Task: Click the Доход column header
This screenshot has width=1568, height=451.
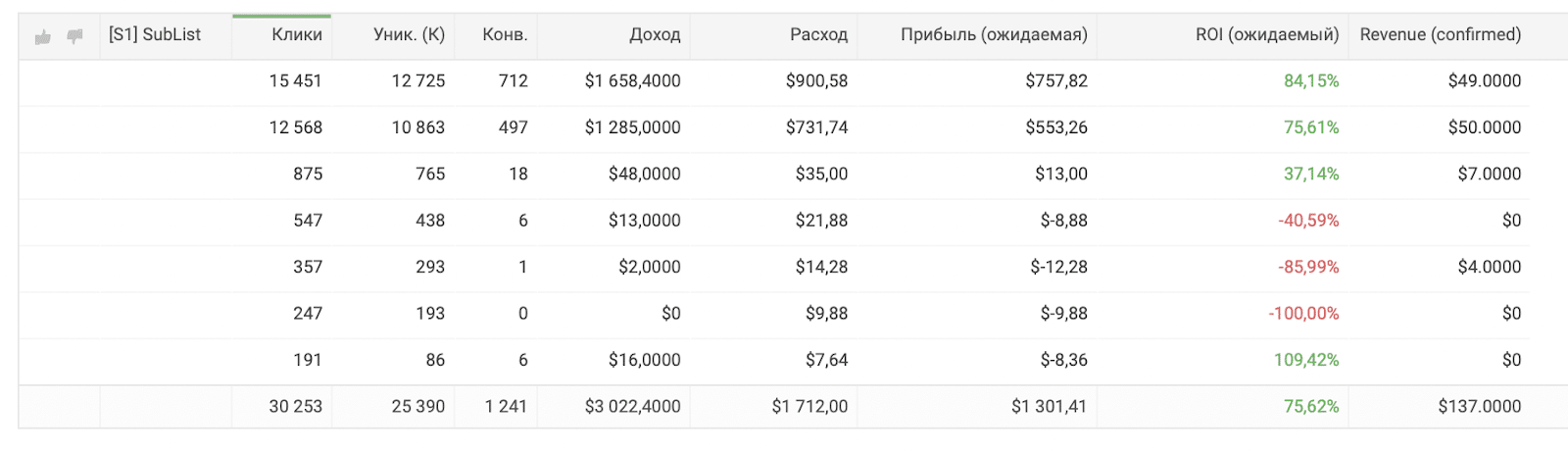Action: 655,34
